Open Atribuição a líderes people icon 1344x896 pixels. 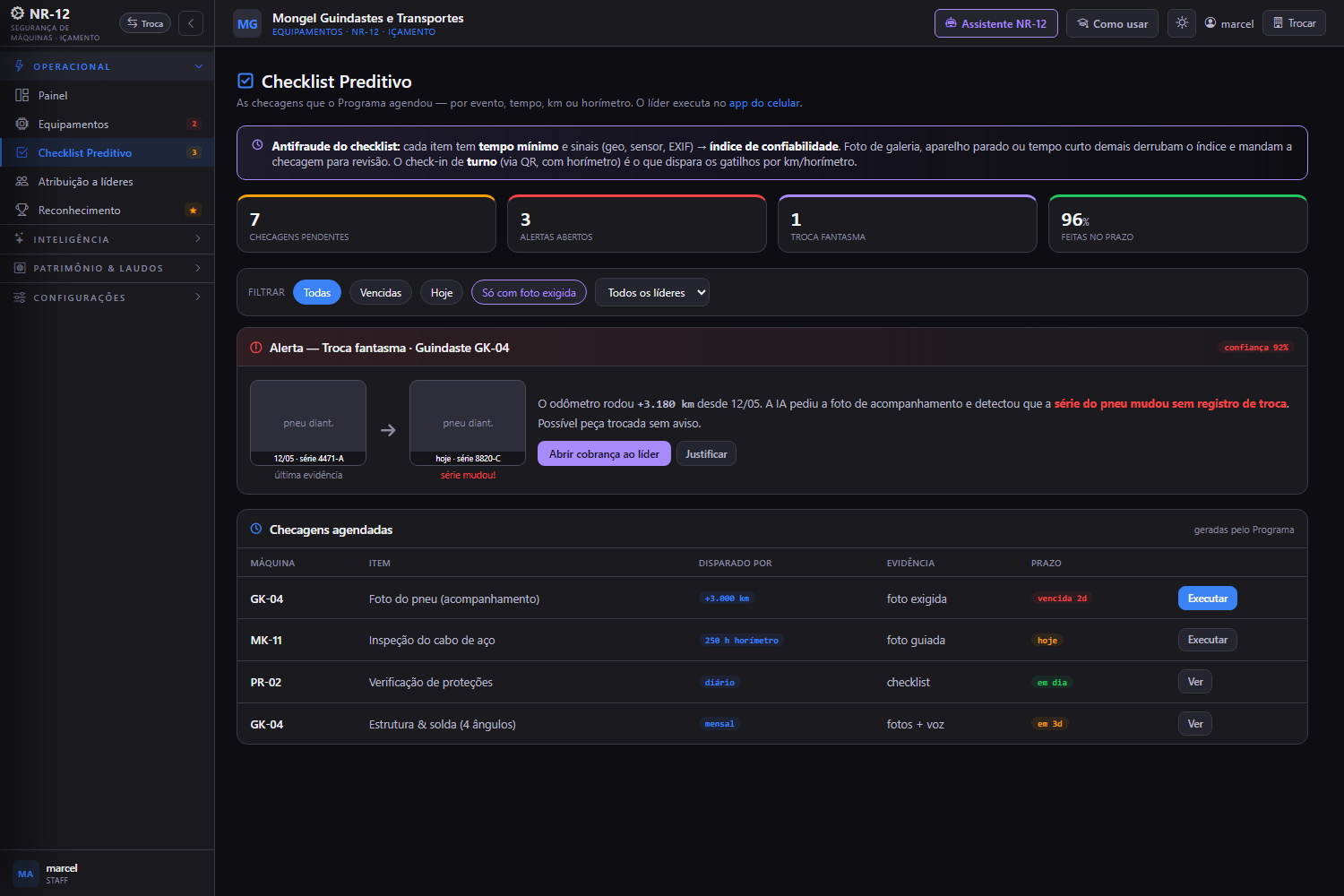tap(22, 181)
